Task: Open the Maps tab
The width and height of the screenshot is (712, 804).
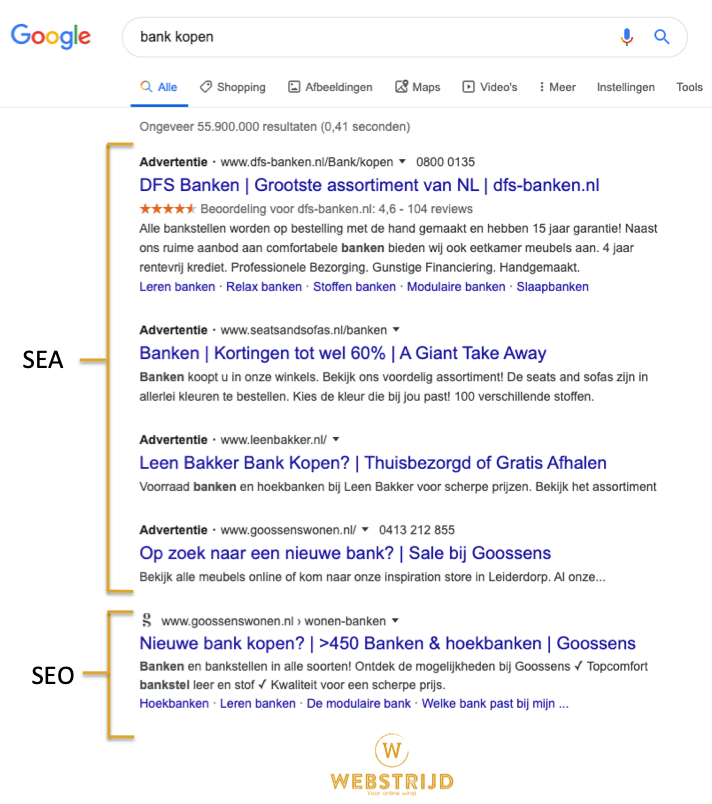Action: (418, 87)
